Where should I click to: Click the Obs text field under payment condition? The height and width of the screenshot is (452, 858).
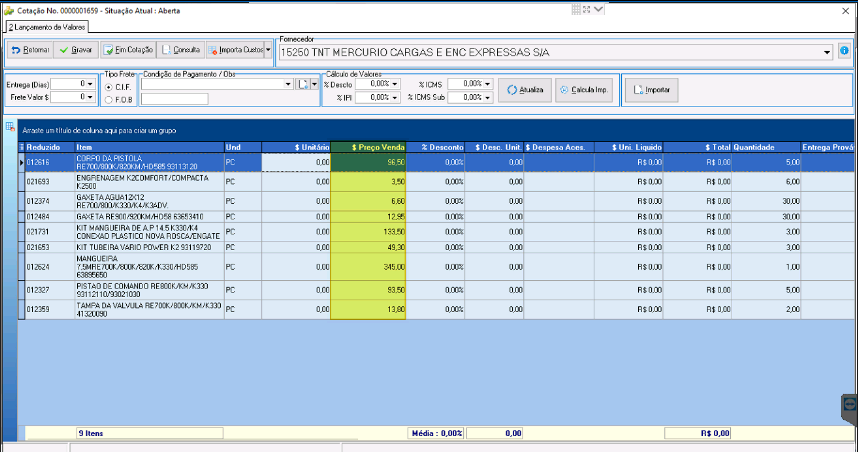(175, 98)
